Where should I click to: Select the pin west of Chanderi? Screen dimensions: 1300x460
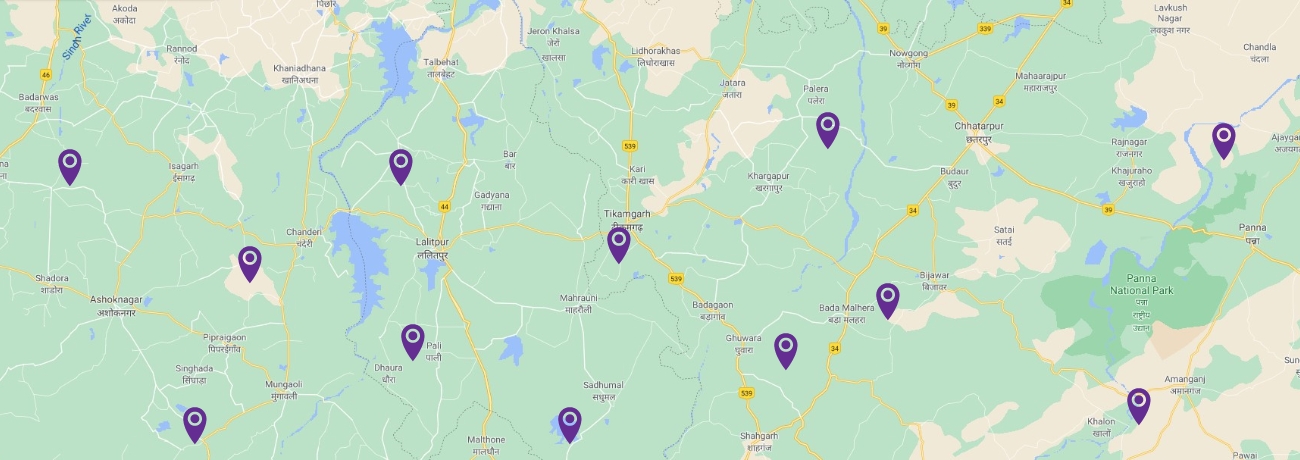(250, 264)
